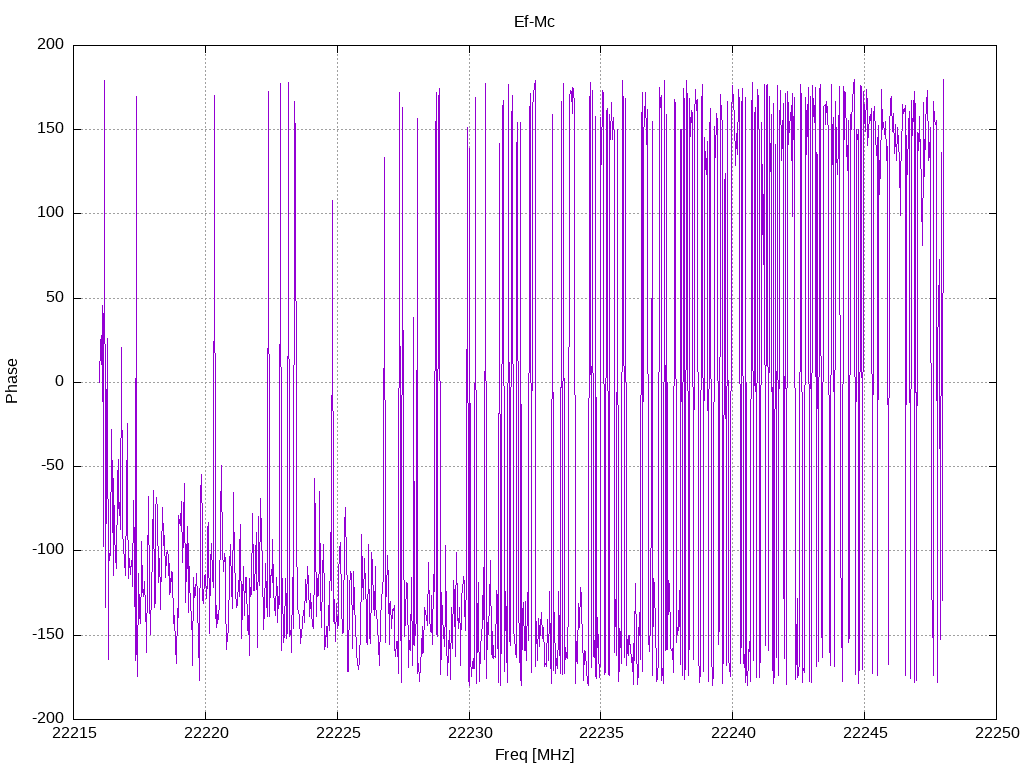
Task: Click the y-axis value 0
Action: [x=60, y=382]
